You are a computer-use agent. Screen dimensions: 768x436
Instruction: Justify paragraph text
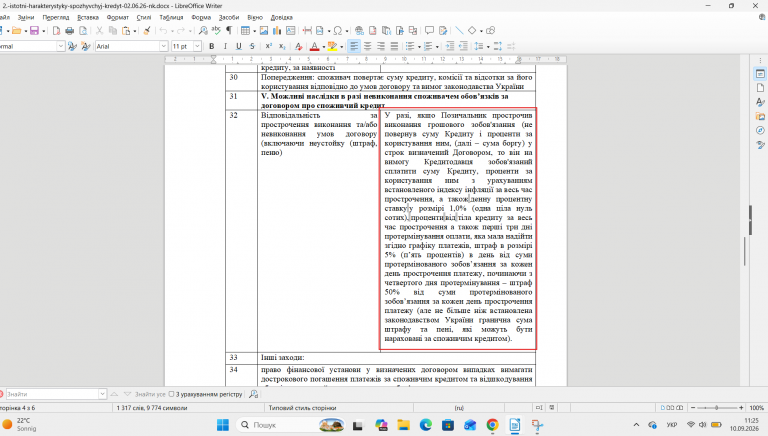[x=394, y=46]
